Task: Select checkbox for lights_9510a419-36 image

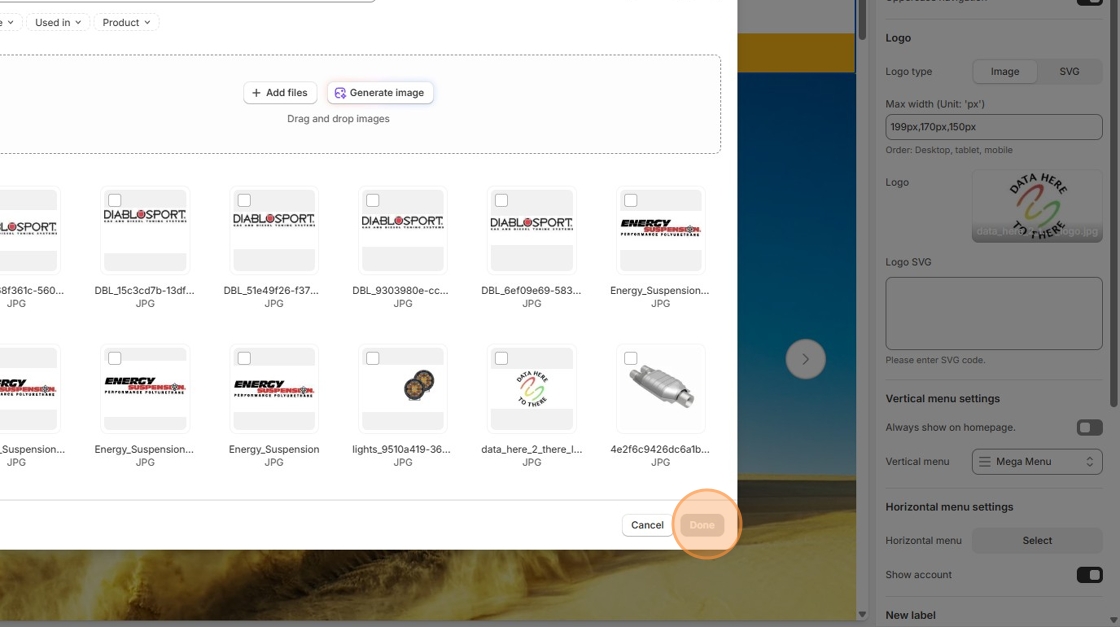Action: click(x=373, y=358)
